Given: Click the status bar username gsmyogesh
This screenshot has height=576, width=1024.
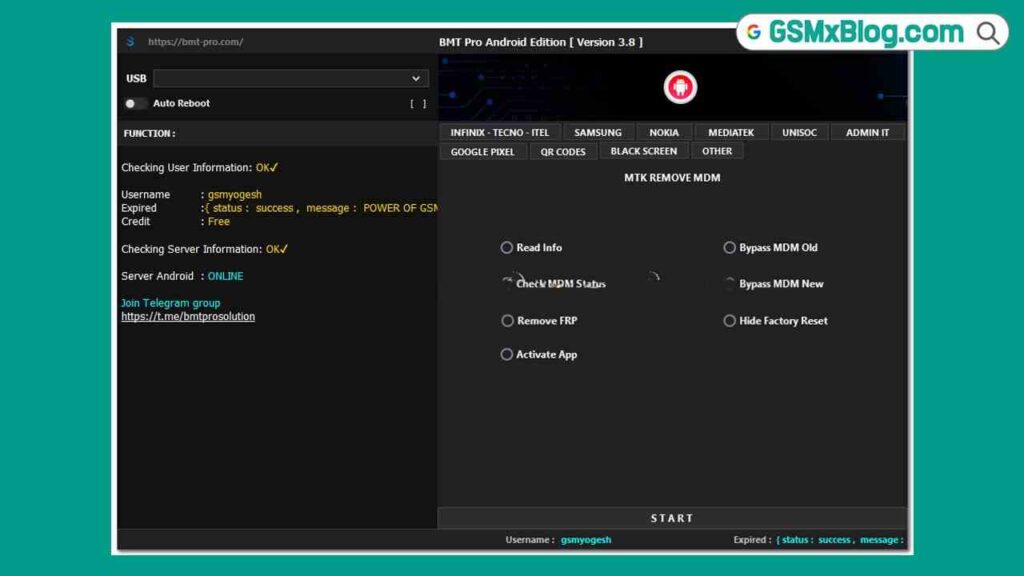Looking at the screenshot, I should [586, 539].
